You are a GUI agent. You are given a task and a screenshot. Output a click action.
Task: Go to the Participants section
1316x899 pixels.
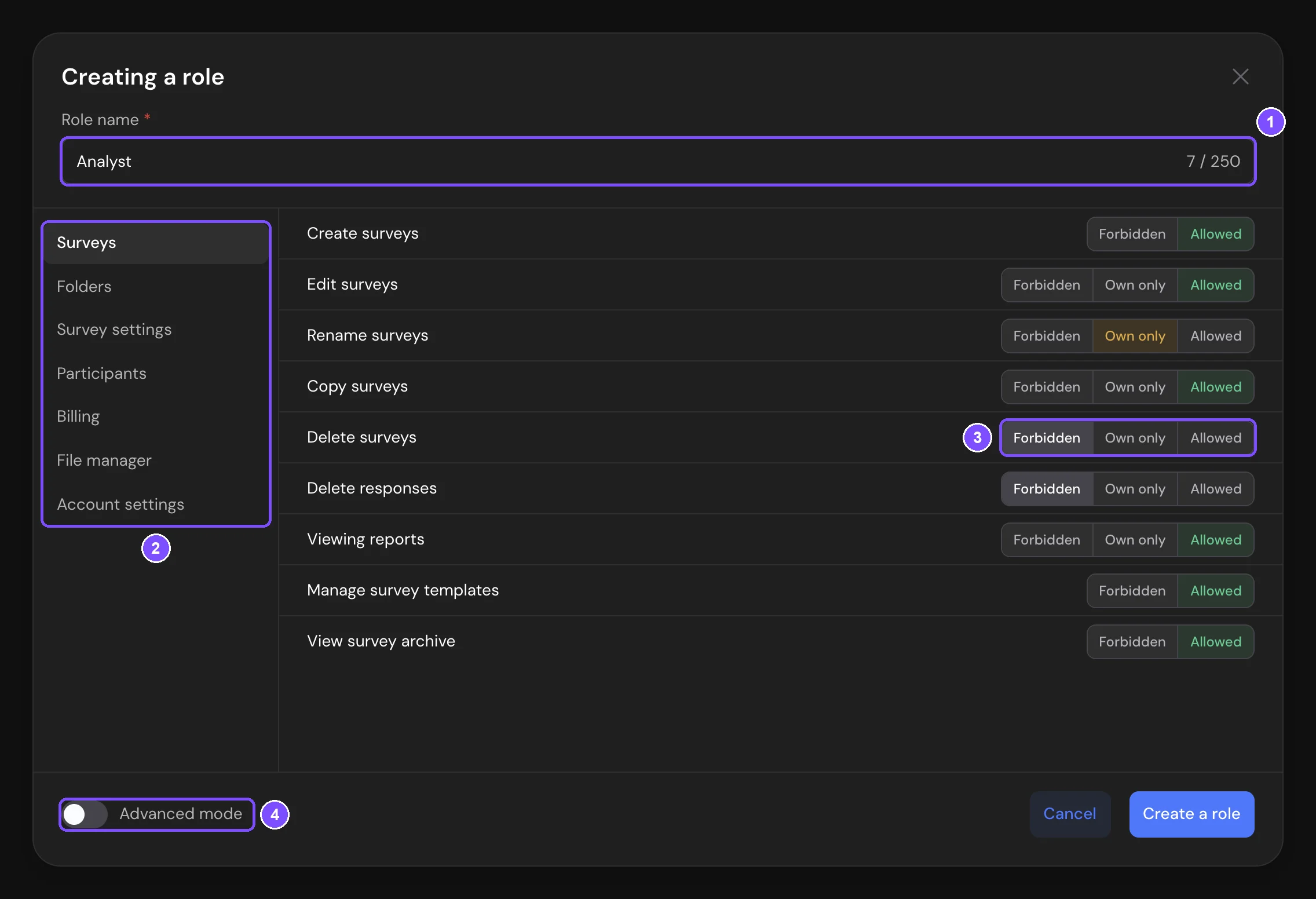point(156,374)
